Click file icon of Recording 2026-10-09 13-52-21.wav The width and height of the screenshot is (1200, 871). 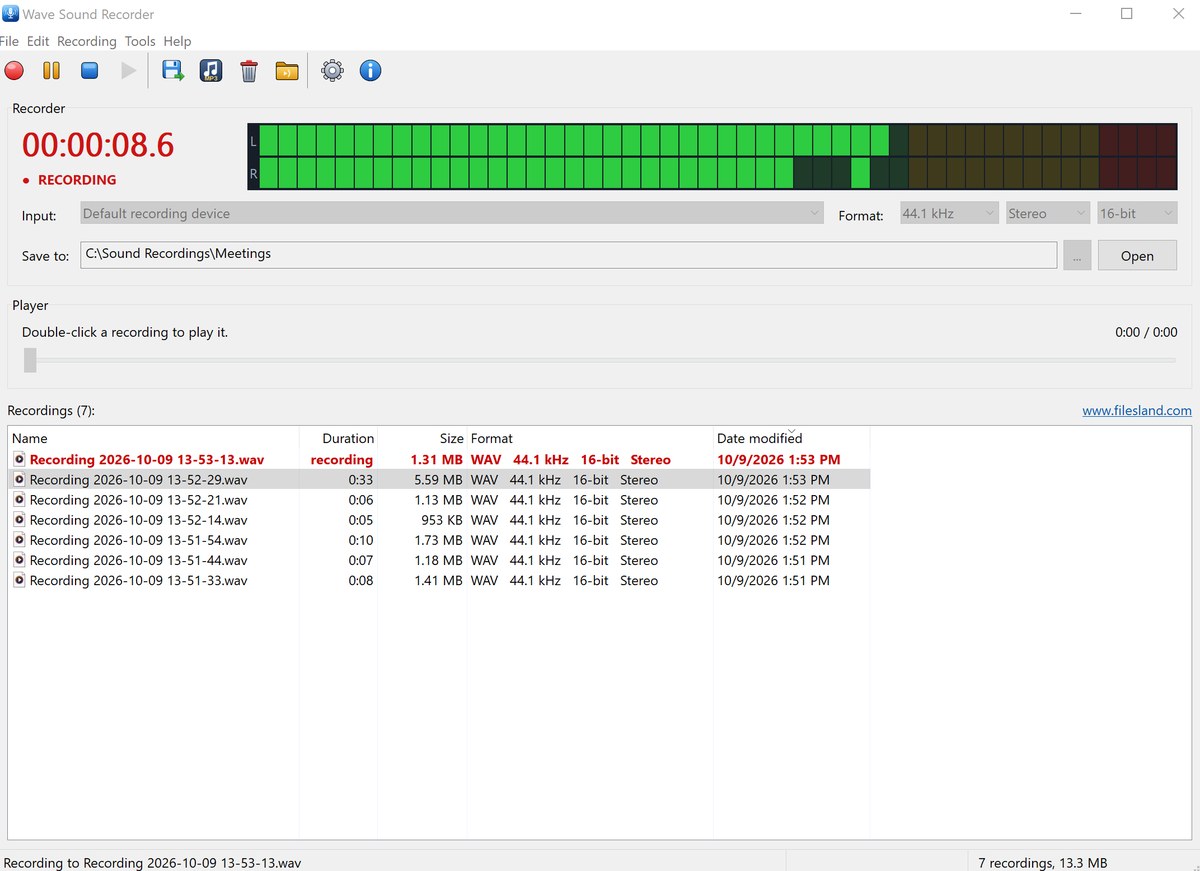pyautogui.click(x=19, y=500)
